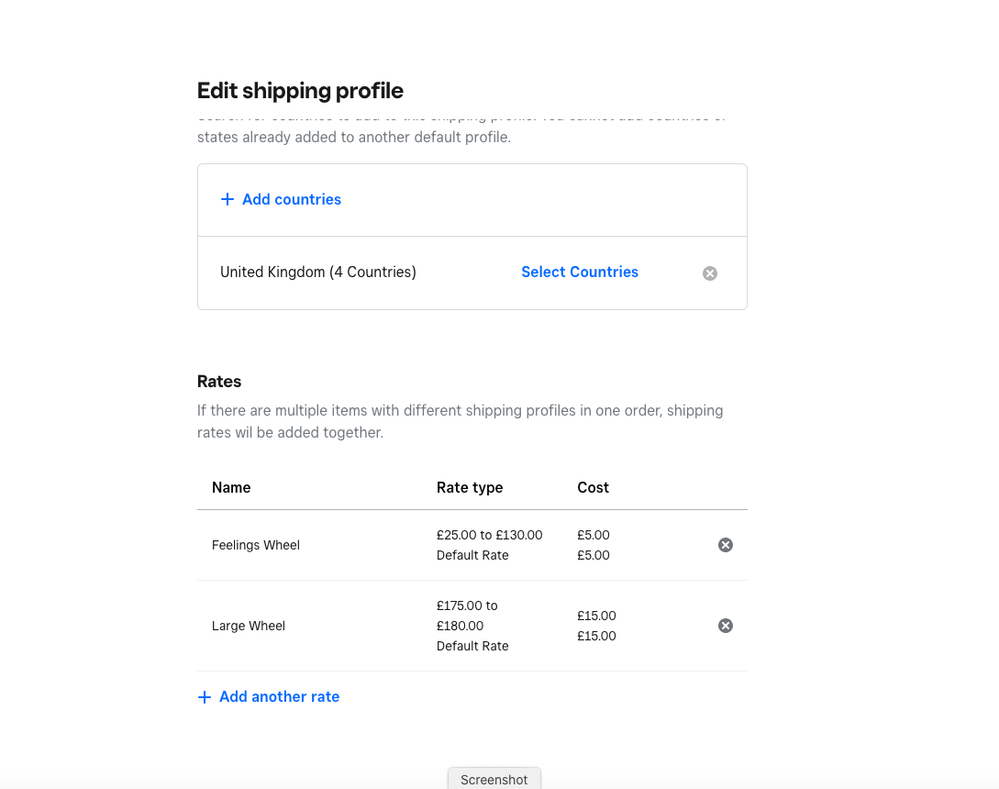Screen dimensions: 999x789
Task: Delete the Feelings Wheel rate
Action: [x=726, y=545]
